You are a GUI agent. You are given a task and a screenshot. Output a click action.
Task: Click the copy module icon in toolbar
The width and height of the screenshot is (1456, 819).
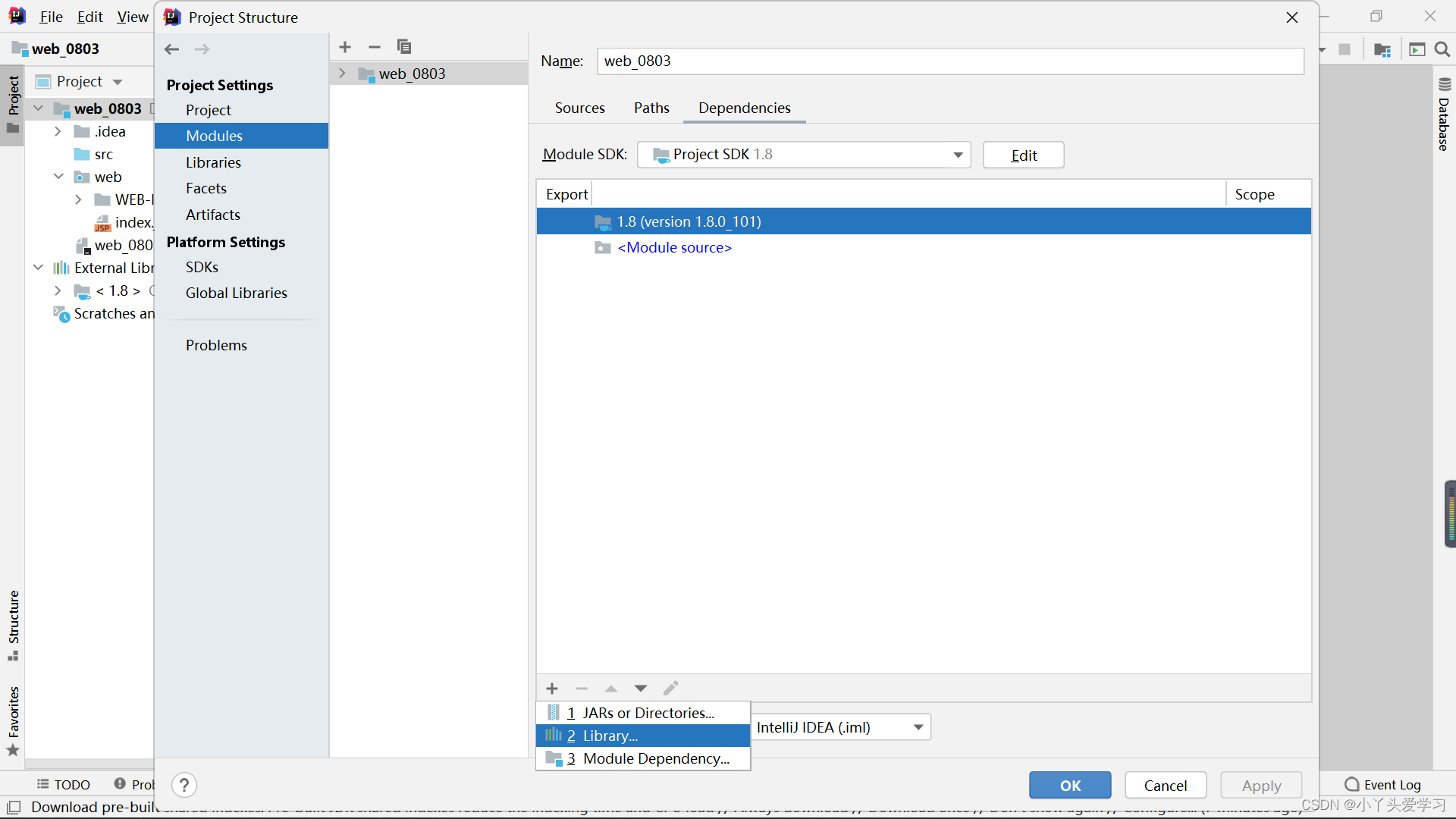[x=404, y=46]
